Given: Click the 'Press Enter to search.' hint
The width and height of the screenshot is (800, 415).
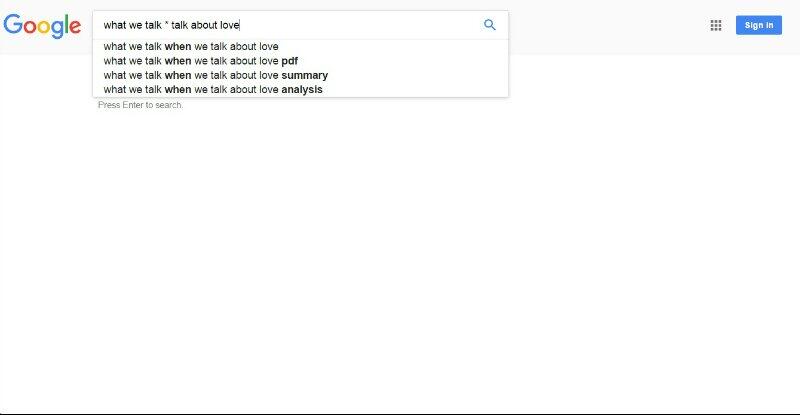Looking at the screenshot, I should point(140,105).
